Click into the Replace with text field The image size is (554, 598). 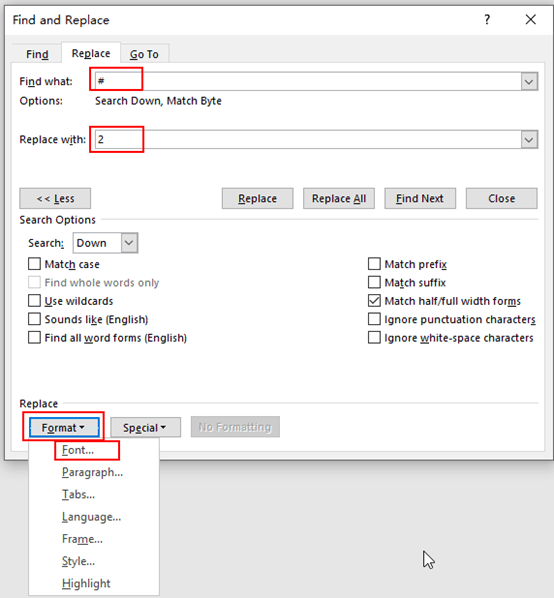[x=308, y=140]
